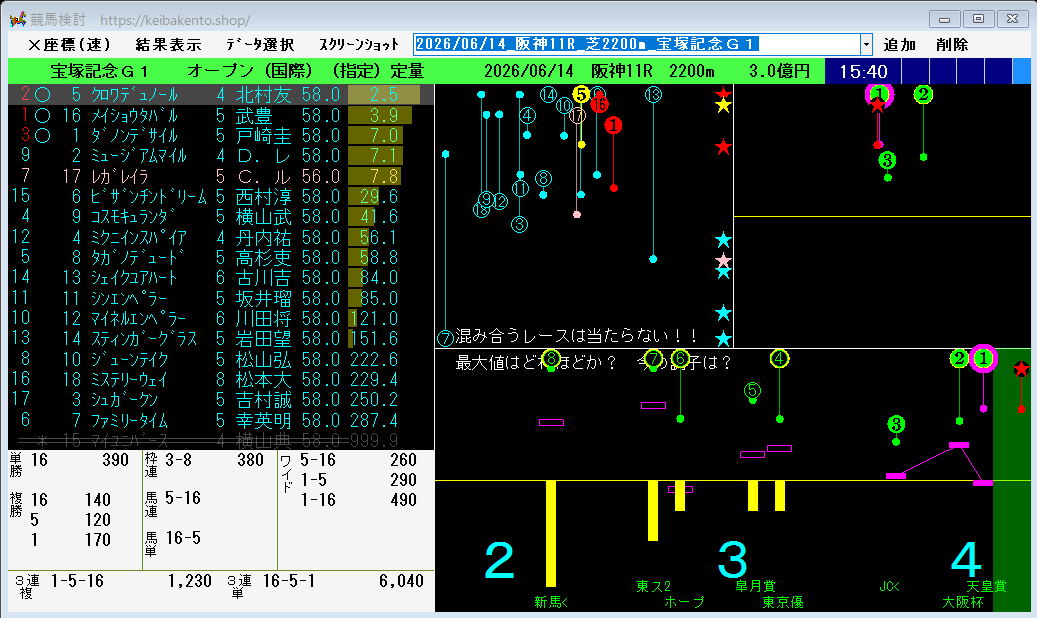
Task: Toggle the circle mark beside クロワデュノール
Action: tap(42, 95)
